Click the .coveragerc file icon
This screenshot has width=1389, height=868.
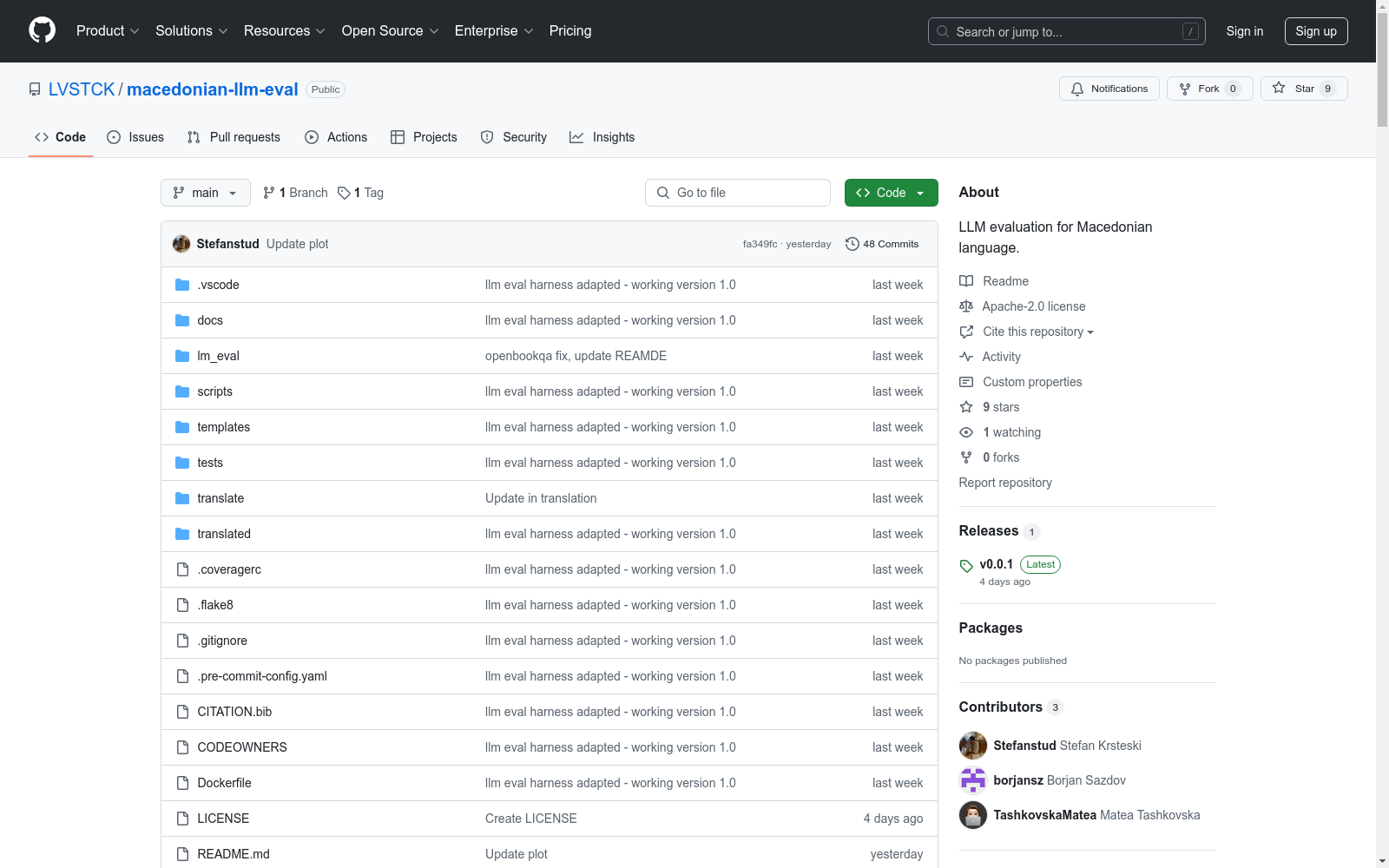182,569
